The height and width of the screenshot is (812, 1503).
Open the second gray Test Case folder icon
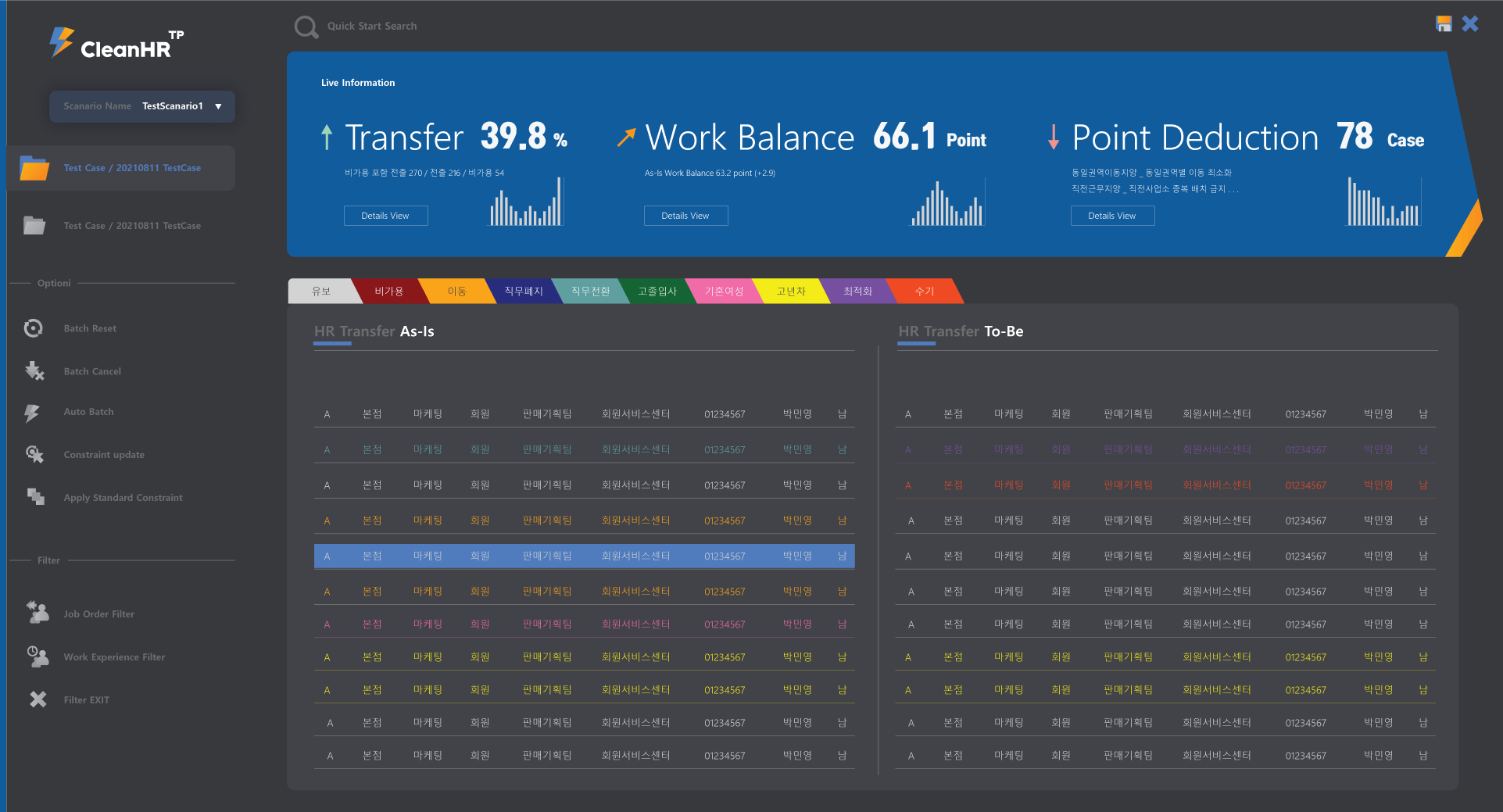[x=34, y=225]
